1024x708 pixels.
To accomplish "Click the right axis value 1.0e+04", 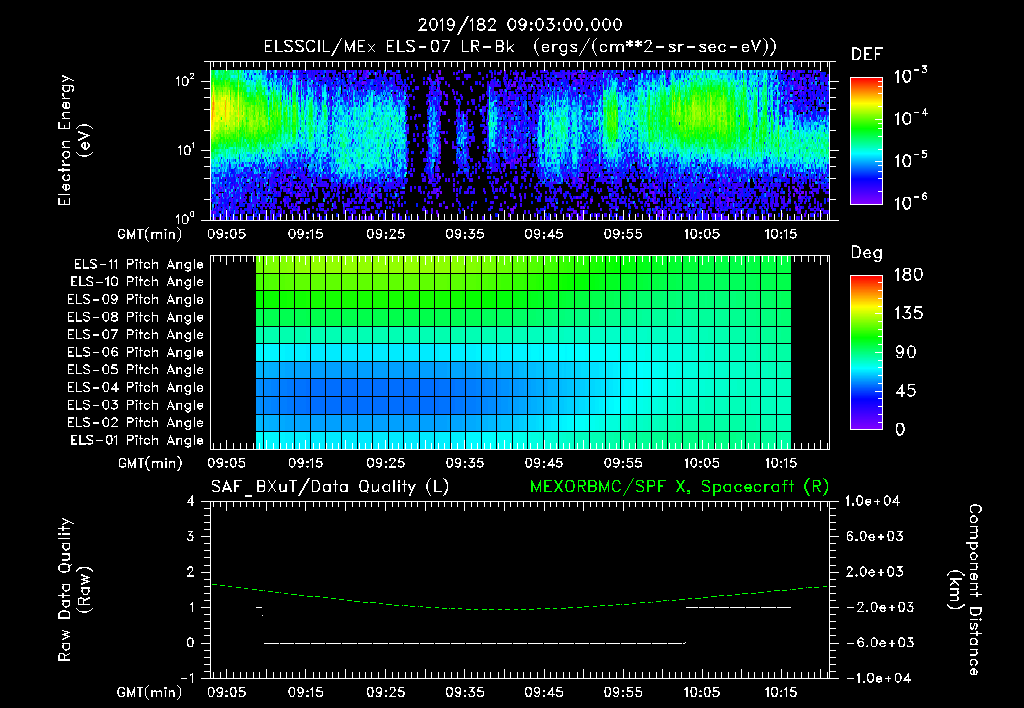I will 872,502.
